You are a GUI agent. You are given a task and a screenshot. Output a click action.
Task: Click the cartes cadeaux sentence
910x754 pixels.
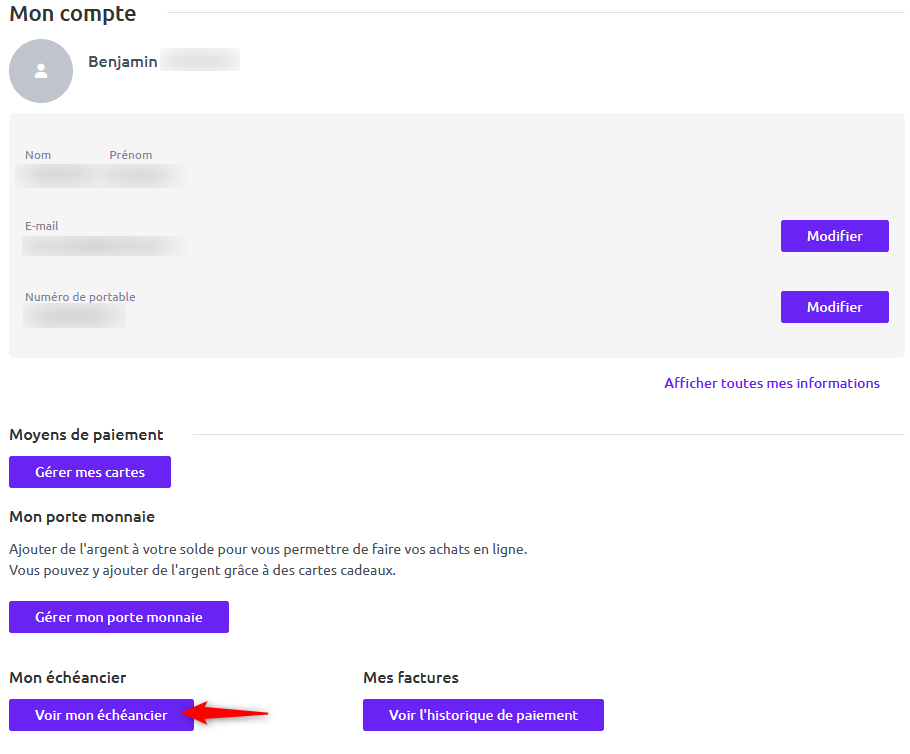coord(203,570)
